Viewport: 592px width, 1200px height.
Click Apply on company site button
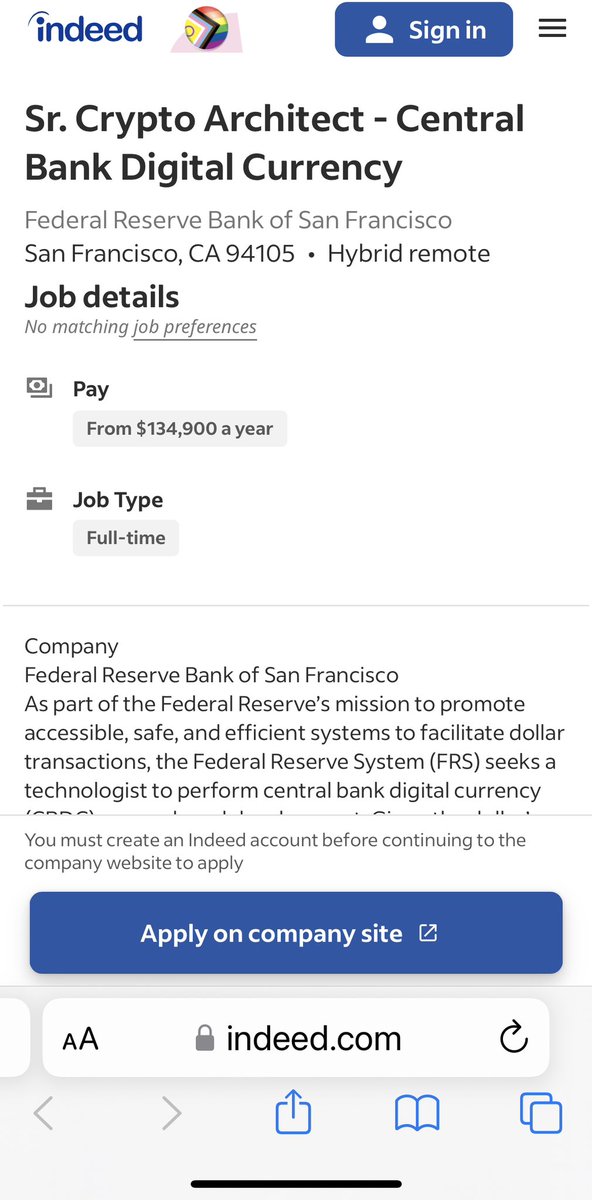click(296, 933)
